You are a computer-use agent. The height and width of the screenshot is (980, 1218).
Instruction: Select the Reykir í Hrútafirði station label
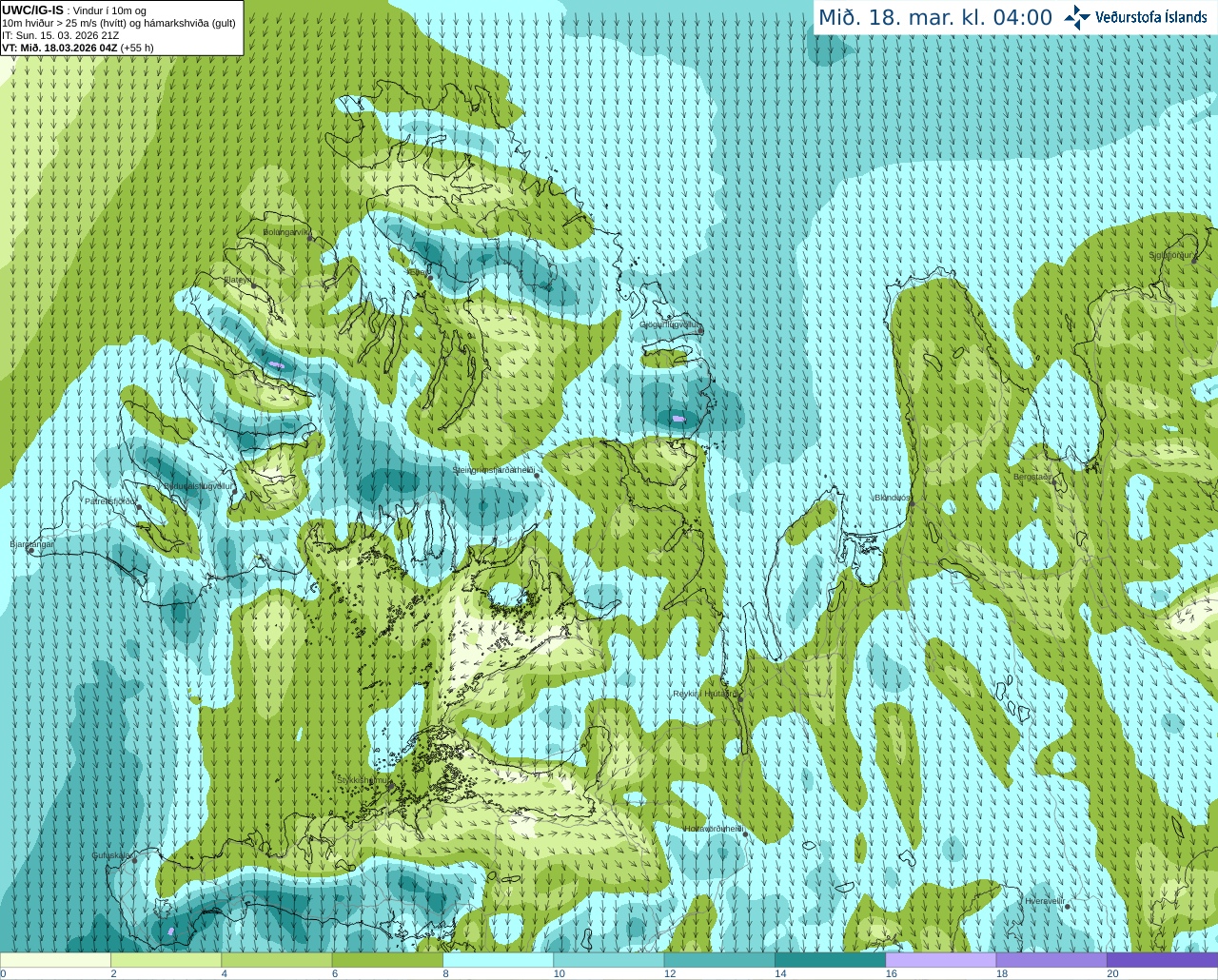coord(705,694)
